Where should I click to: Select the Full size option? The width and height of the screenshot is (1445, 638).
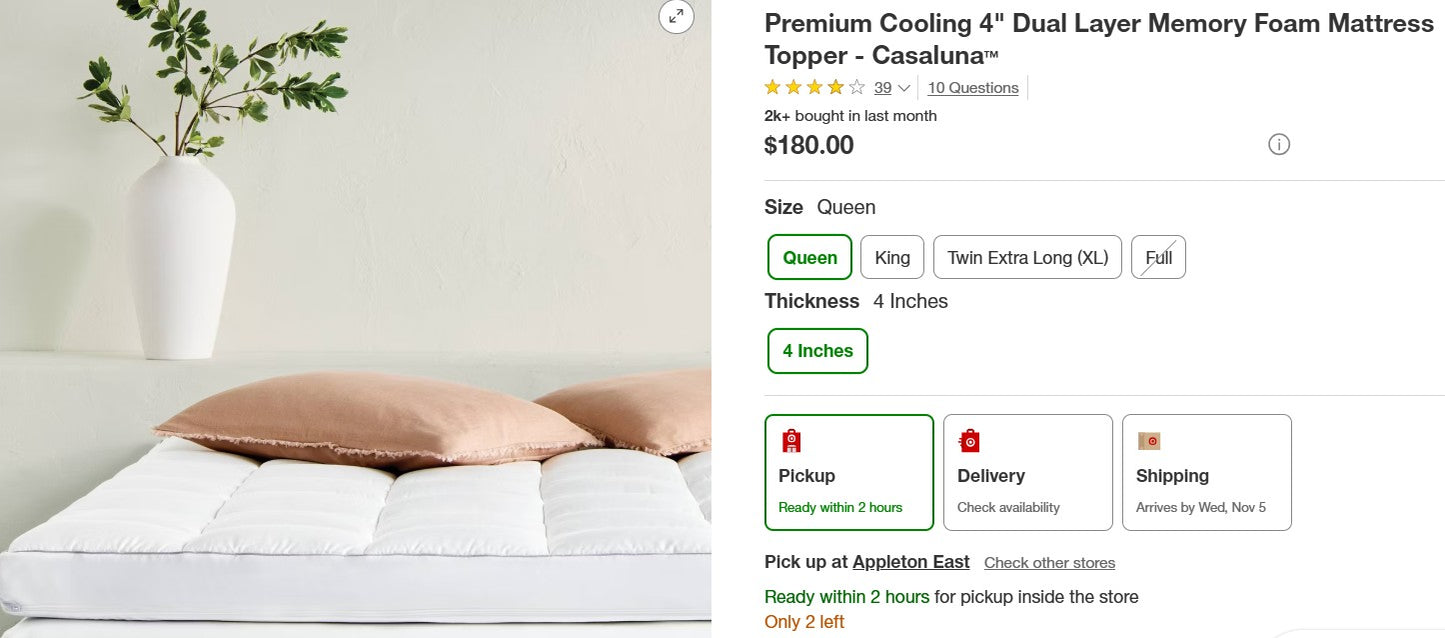tap(1157, 257)
